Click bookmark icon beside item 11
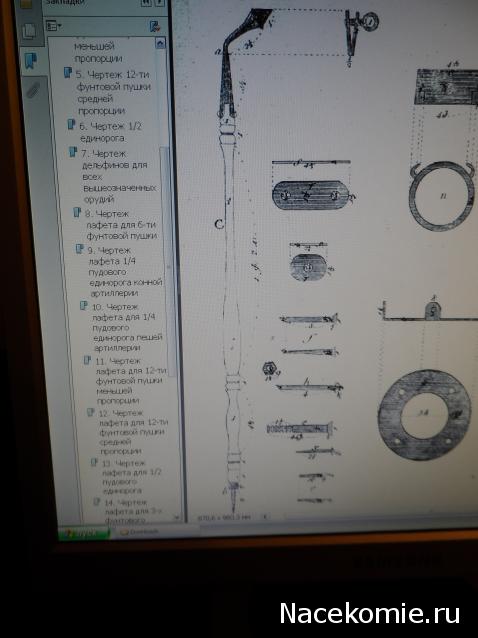 (x=87, y=360)
